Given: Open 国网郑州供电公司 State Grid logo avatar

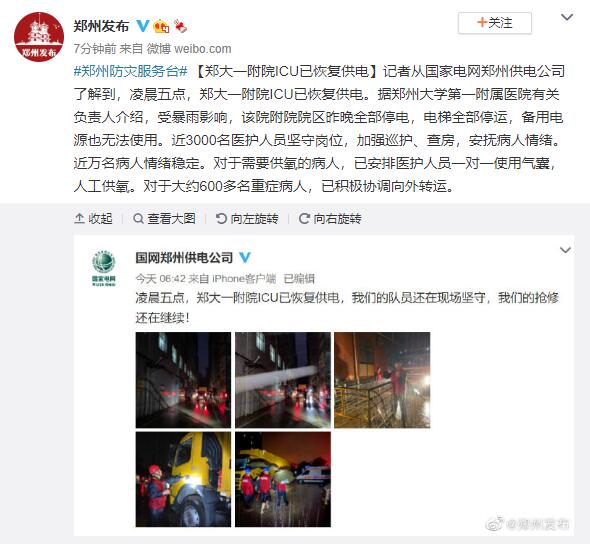Looking at the screenshot, I should tap(104, 268).
